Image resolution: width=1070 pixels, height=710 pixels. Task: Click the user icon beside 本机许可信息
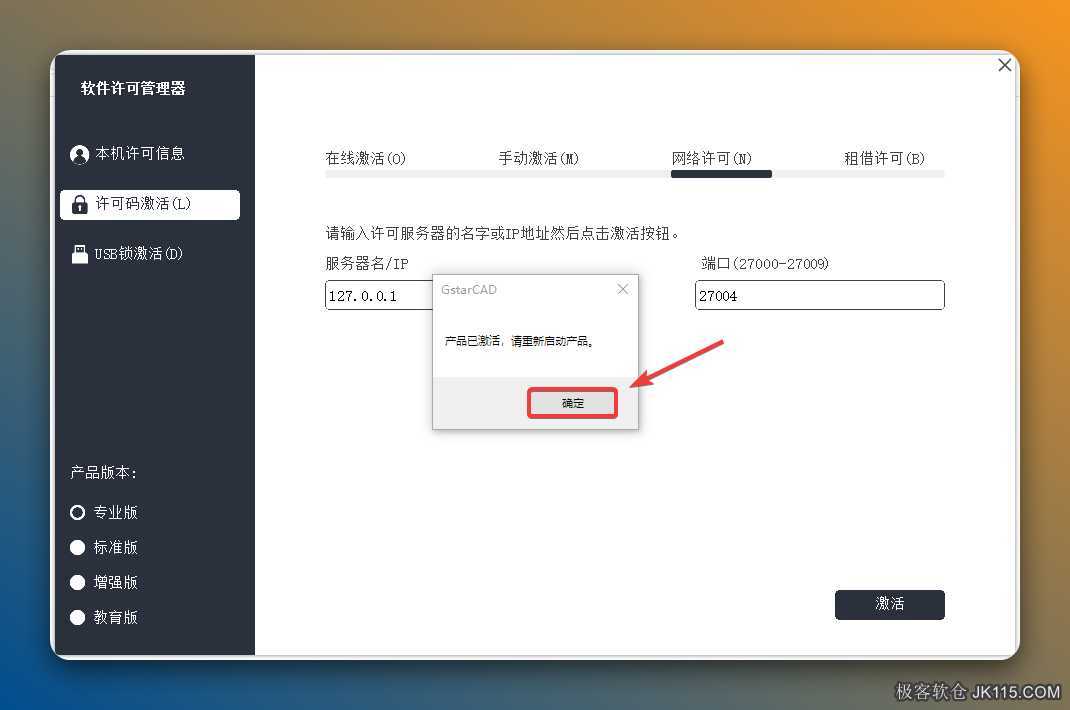79,155
